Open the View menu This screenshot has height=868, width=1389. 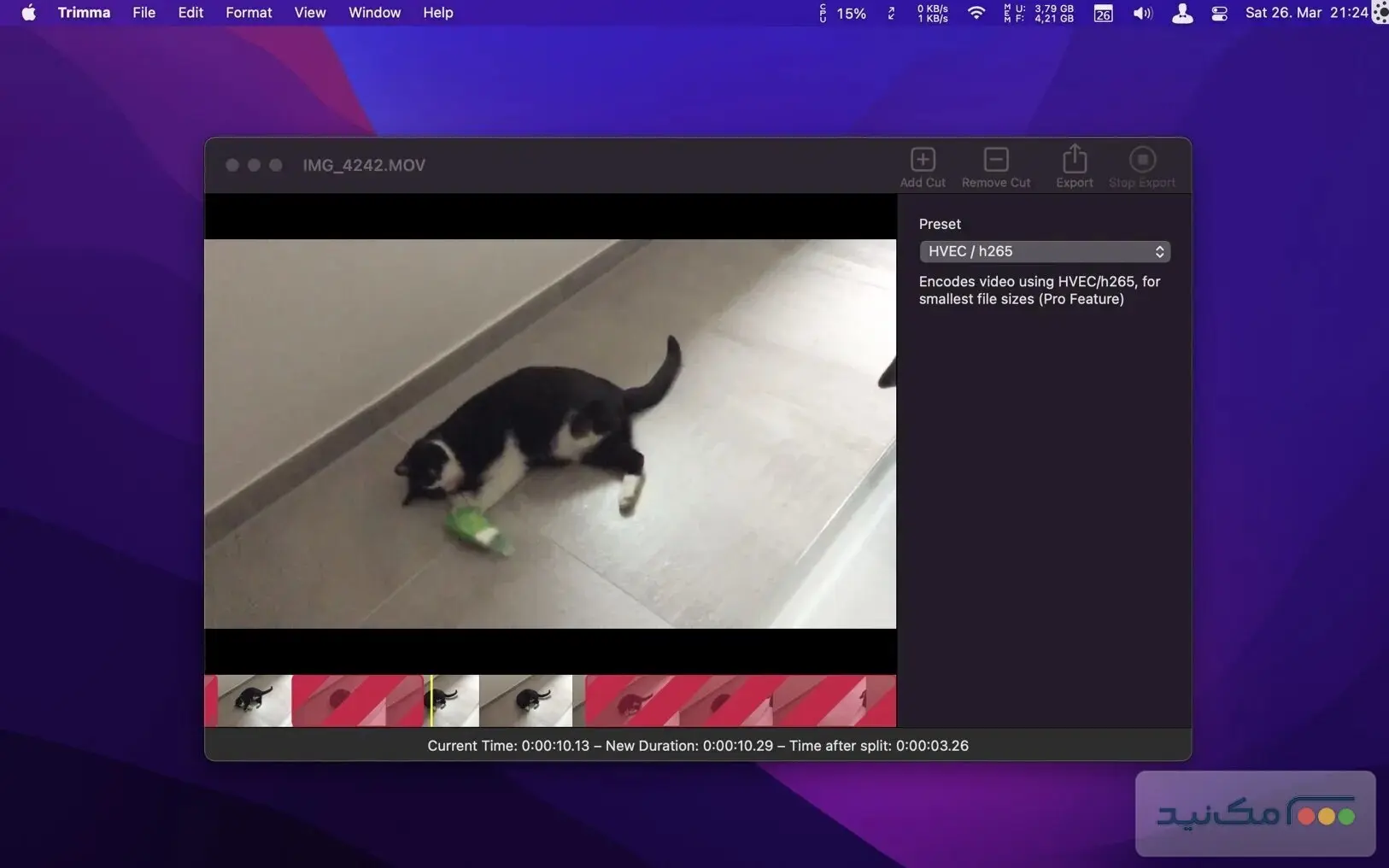click(309, 13)
